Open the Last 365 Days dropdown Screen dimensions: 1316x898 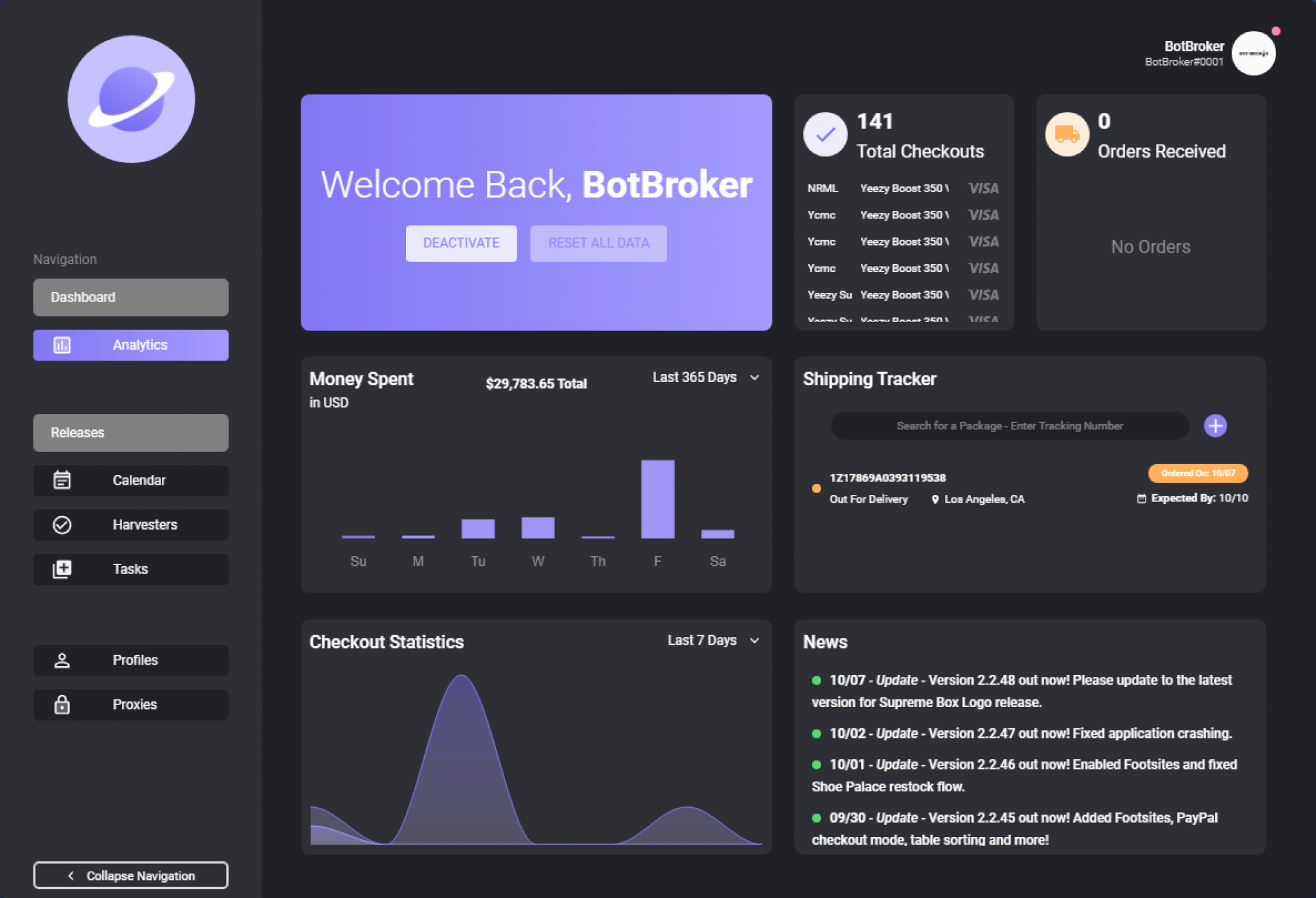coord(706,377)
